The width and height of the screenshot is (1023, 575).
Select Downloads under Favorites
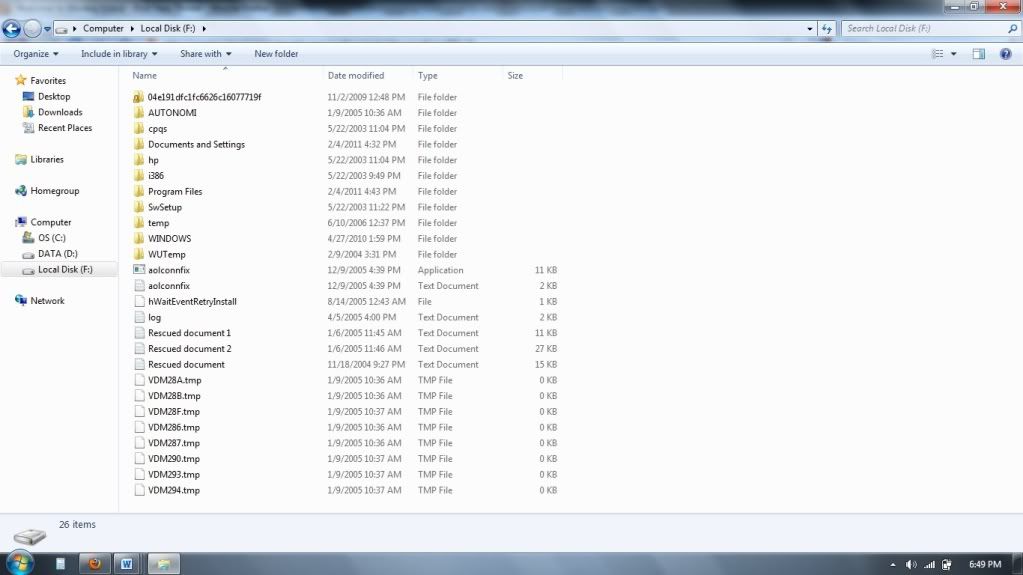[60, 112]
